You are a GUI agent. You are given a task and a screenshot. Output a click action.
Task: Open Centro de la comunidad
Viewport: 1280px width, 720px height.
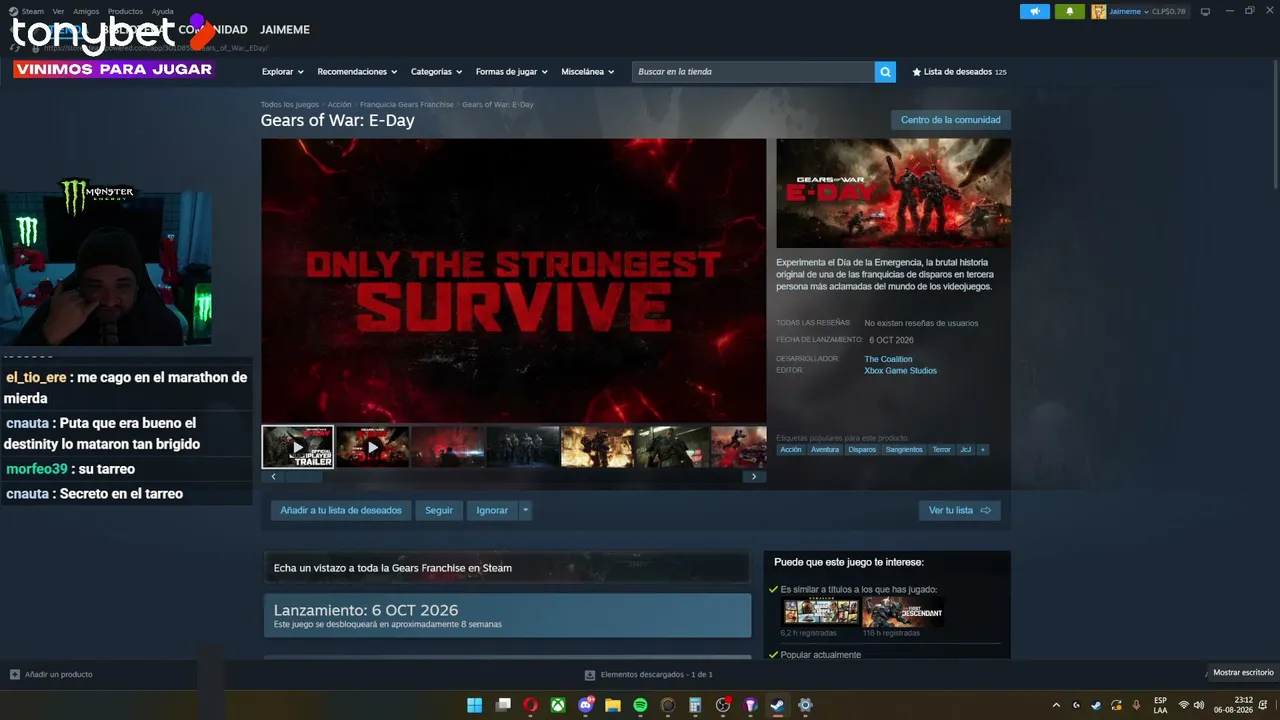coord(951,120)
